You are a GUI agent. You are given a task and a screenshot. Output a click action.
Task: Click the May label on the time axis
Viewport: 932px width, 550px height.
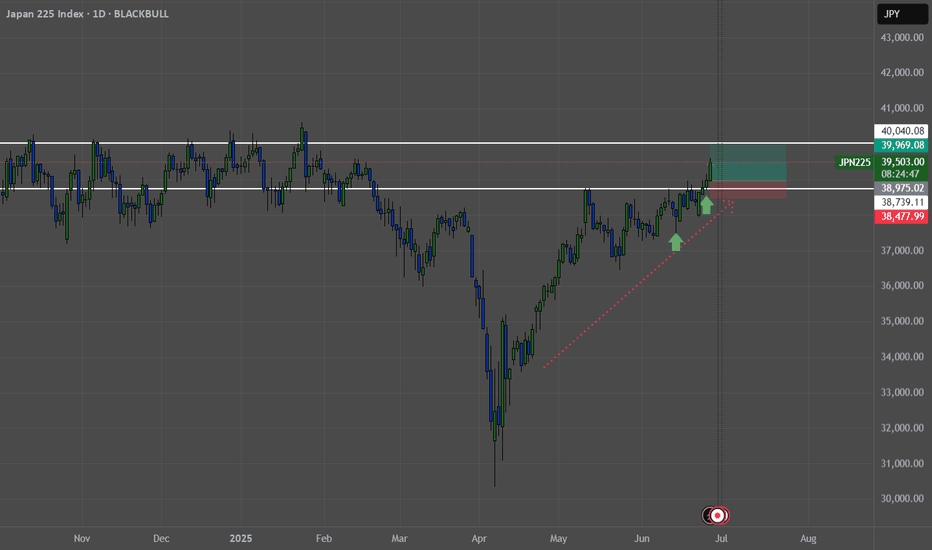[x=558, y=539]
